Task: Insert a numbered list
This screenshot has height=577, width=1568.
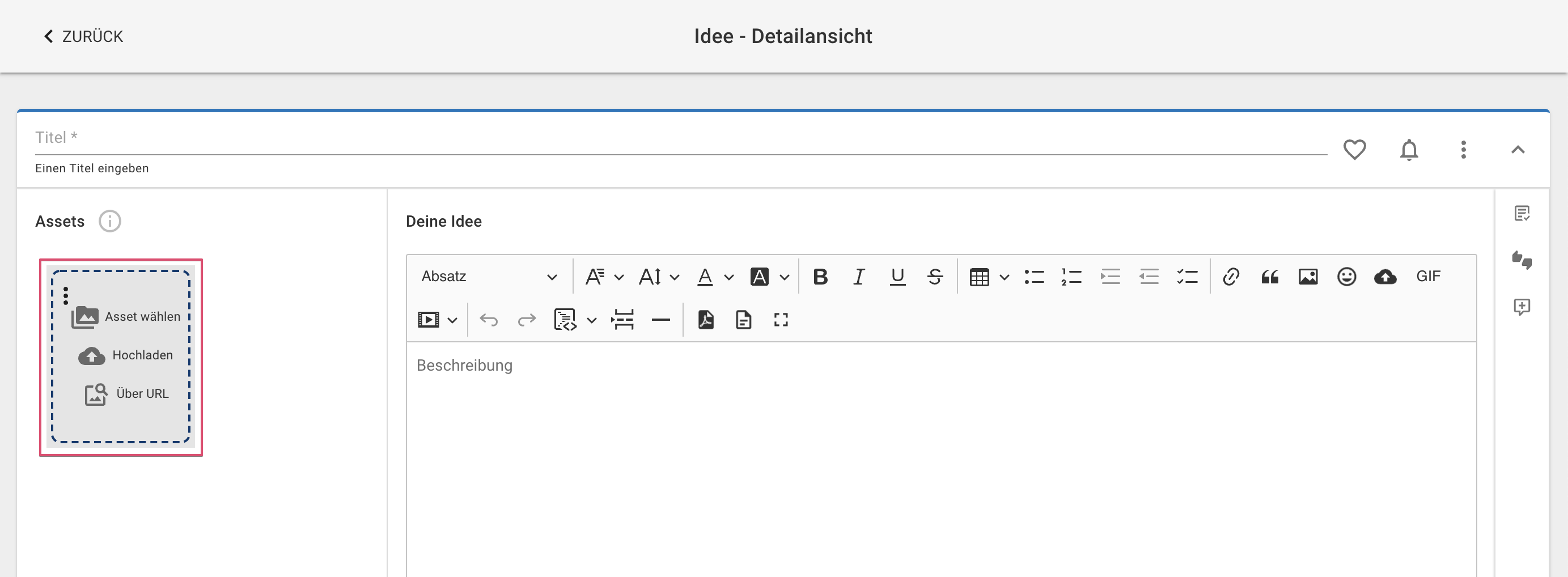Action: (1072, 277)
